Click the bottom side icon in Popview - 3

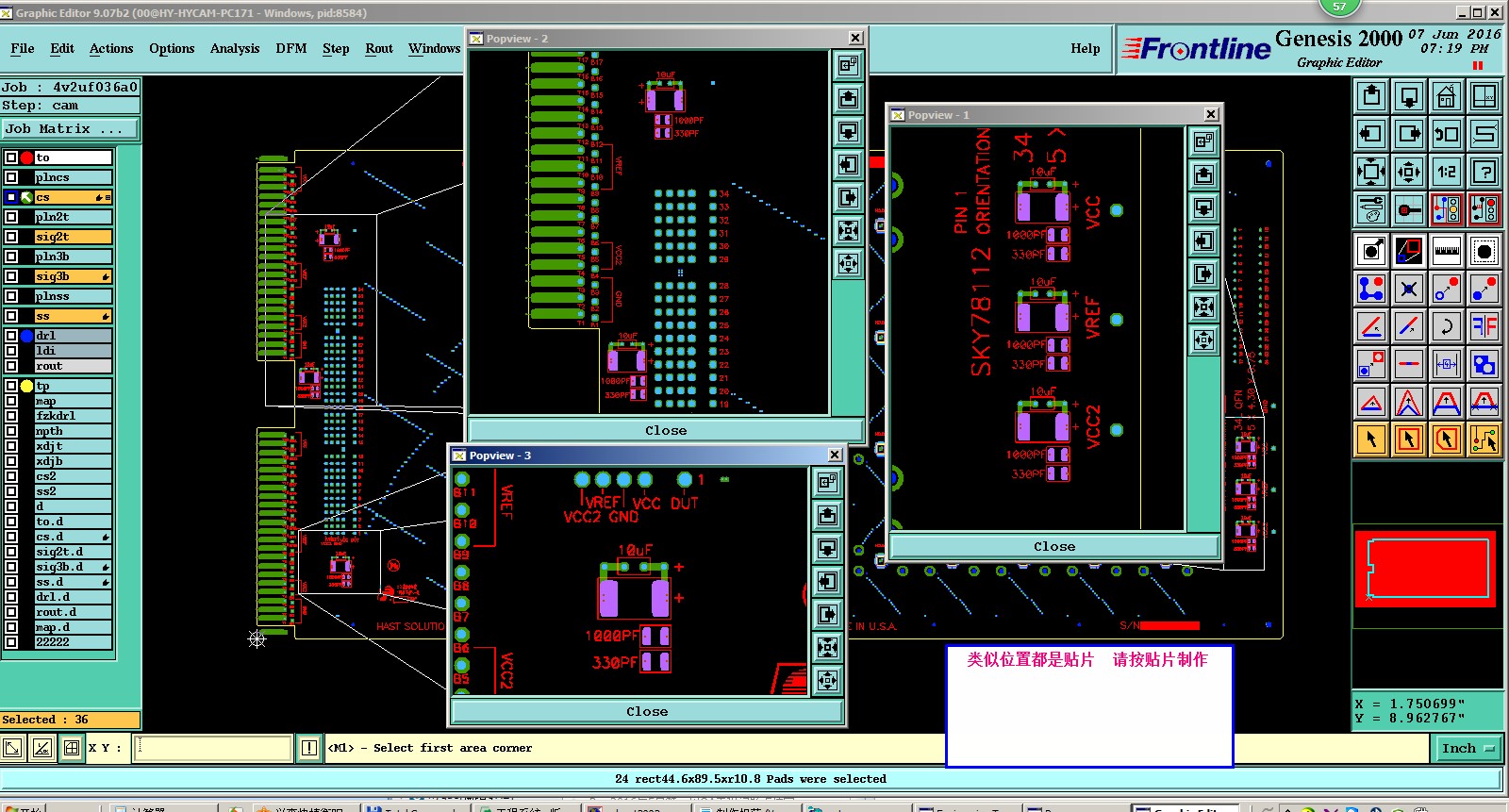tap(827, 548)
